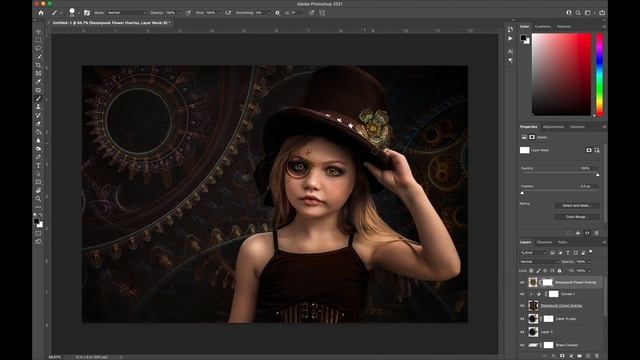
Task: Open the brush settings panel folder icon
Action: 87,13
